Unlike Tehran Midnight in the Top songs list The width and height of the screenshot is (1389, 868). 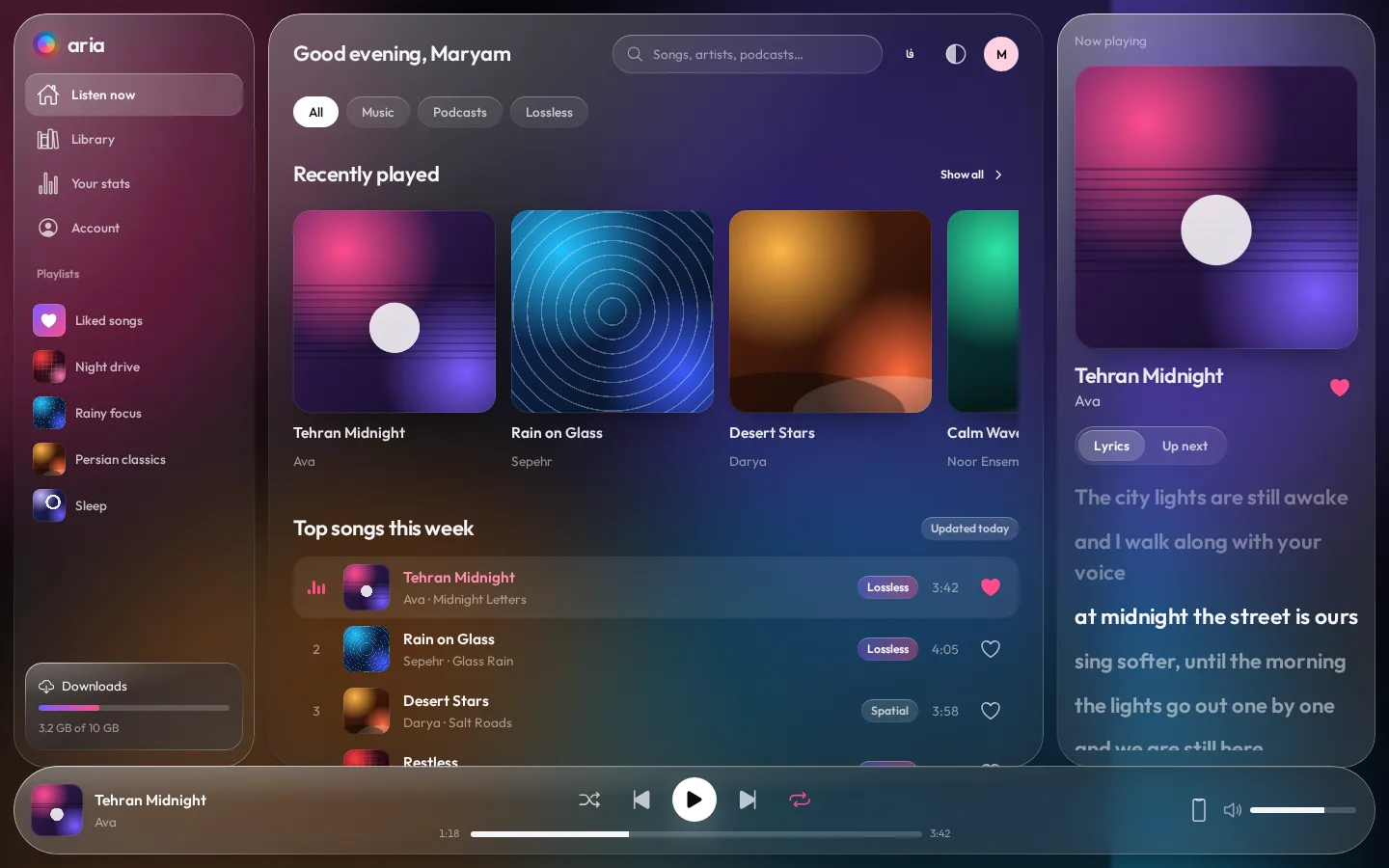point(991,587)
